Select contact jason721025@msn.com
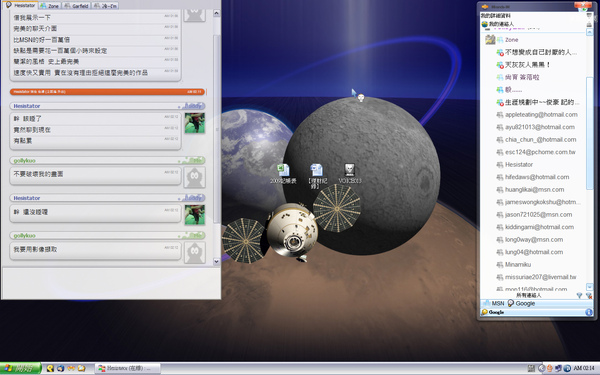Image resolution: width=600 pixels, height=375 pixels. (534, 215)
